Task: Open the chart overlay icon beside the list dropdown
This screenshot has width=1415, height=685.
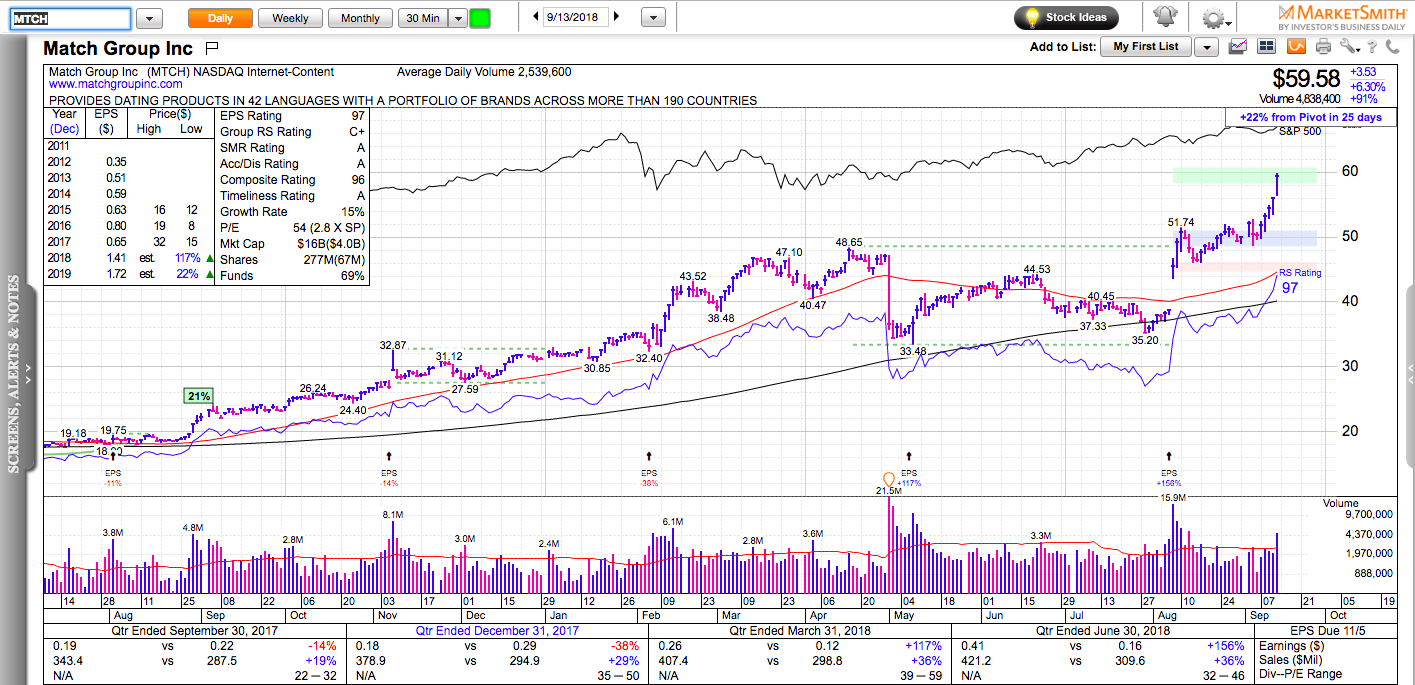Action: [1239, 46]
